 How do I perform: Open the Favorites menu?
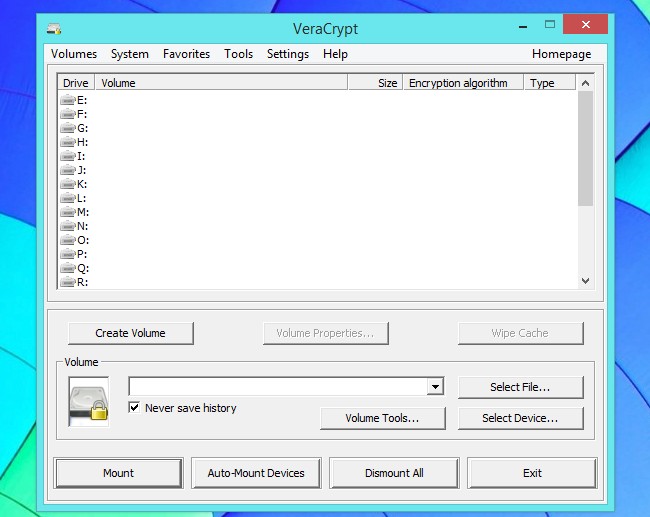pyautogui.click(x=186, y=54)
